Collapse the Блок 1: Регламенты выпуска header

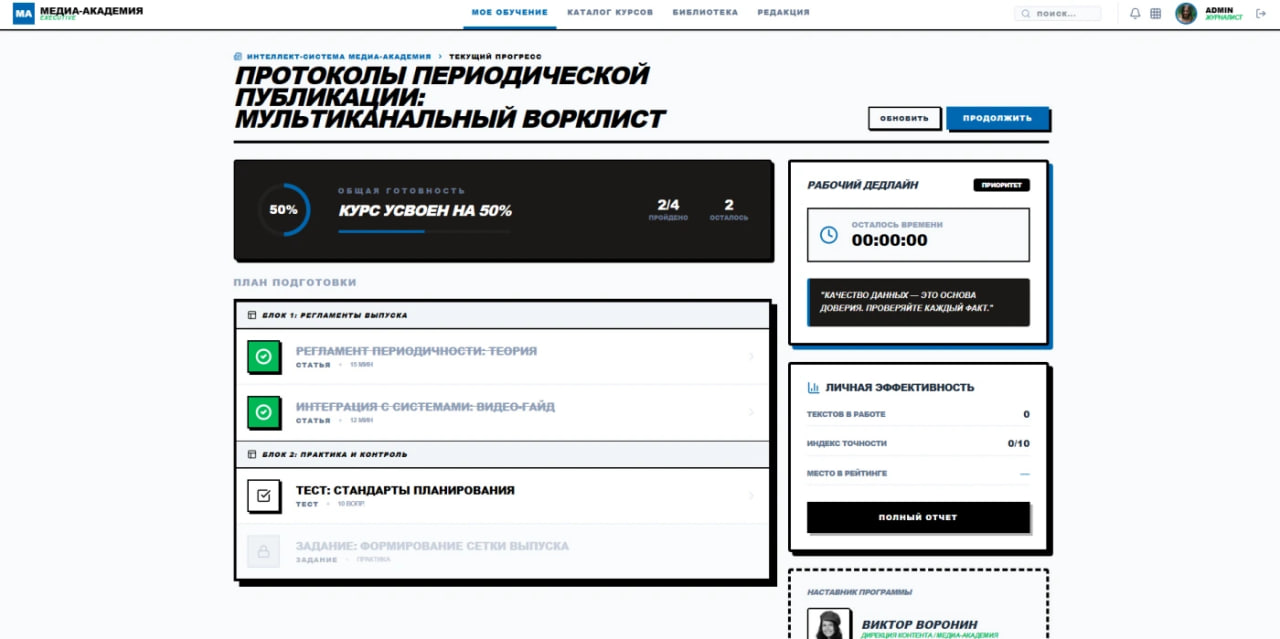click(502, 315)
